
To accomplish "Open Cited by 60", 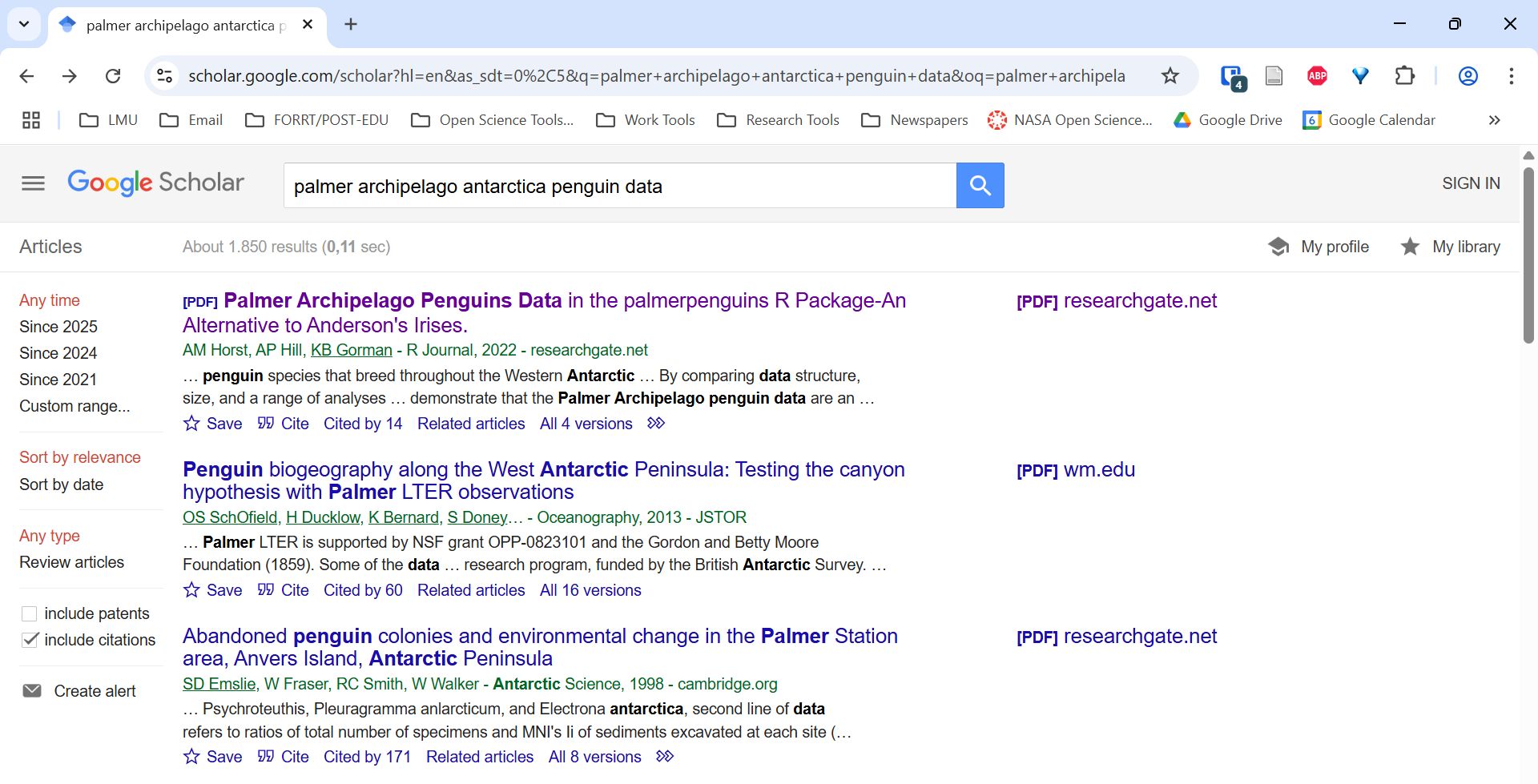I will [363, 590].
